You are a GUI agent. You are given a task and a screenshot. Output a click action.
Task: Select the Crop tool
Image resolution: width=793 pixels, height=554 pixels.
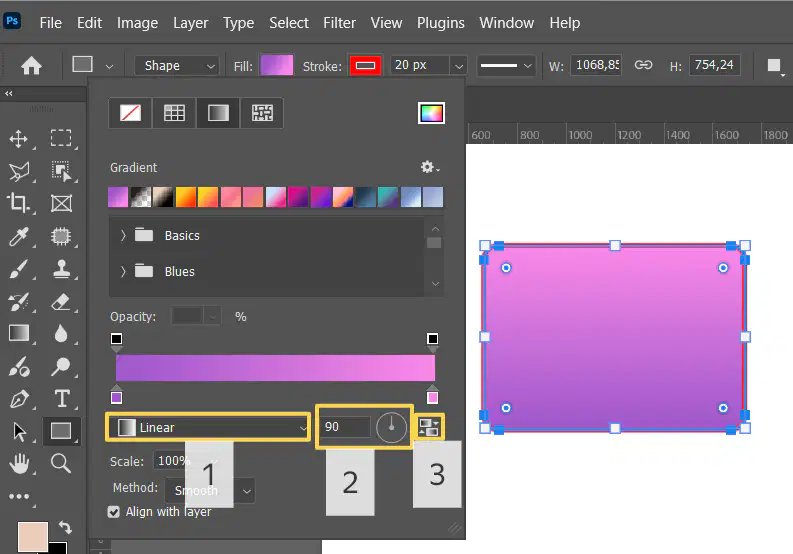tap(18, 203)
